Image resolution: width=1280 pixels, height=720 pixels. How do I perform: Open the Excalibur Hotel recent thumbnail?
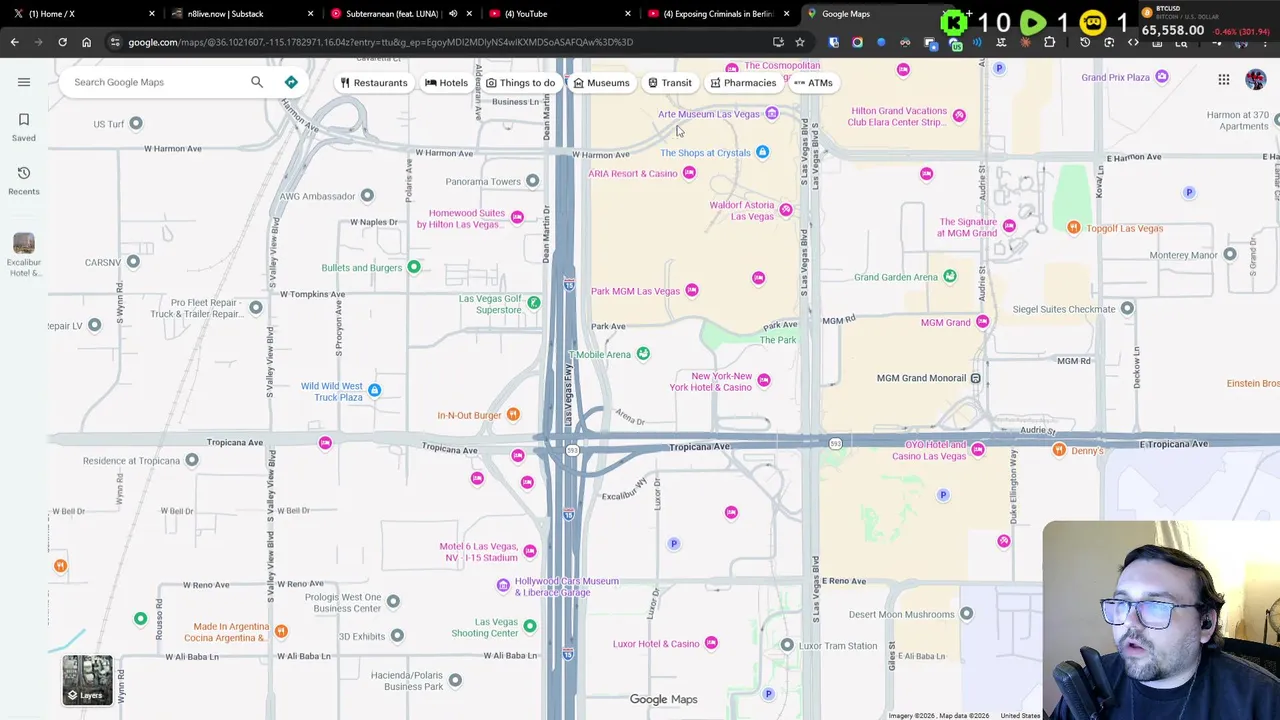[x=24, y=255]
